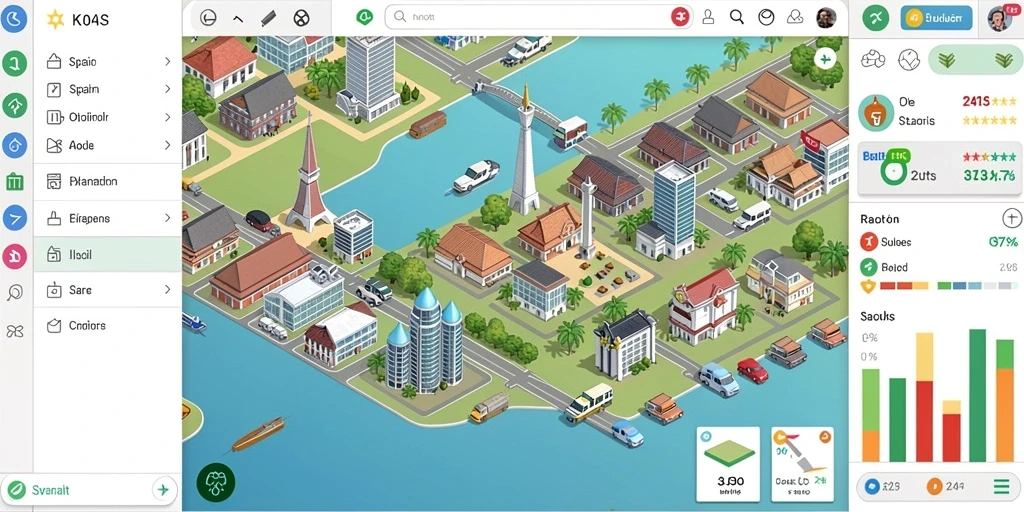1024x512 pixels.
Task: Select the pencil tool in toolbar
Action: tap(268, 18)
